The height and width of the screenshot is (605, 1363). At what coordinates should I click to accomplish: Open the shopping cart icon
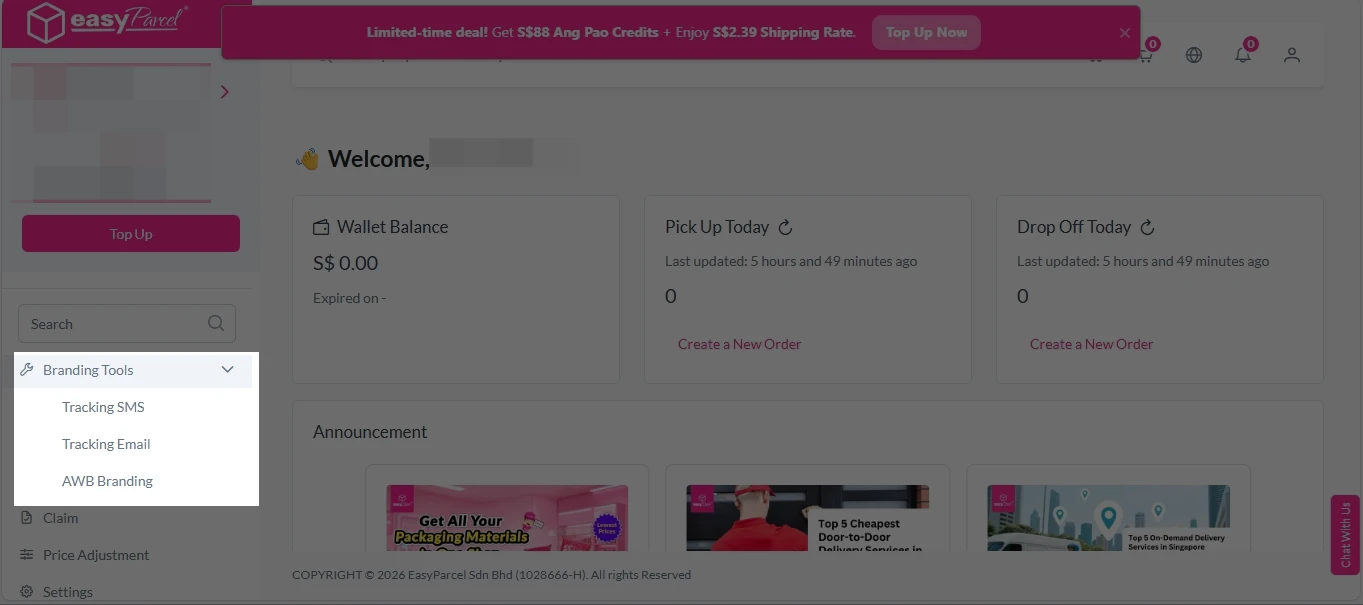click(1145, 55)
